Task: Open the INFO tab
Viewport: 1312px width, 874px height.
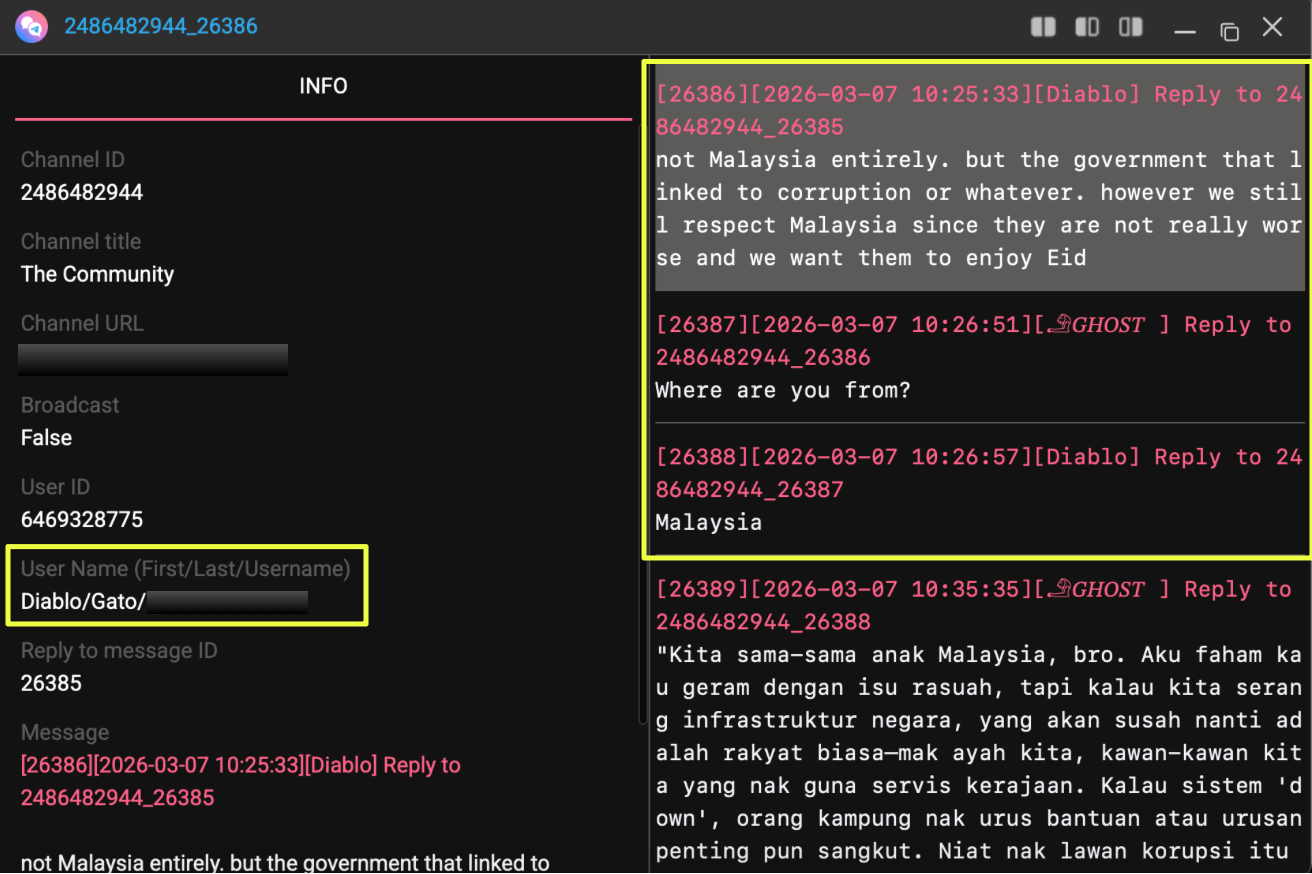Action: [x=323, y=87]
